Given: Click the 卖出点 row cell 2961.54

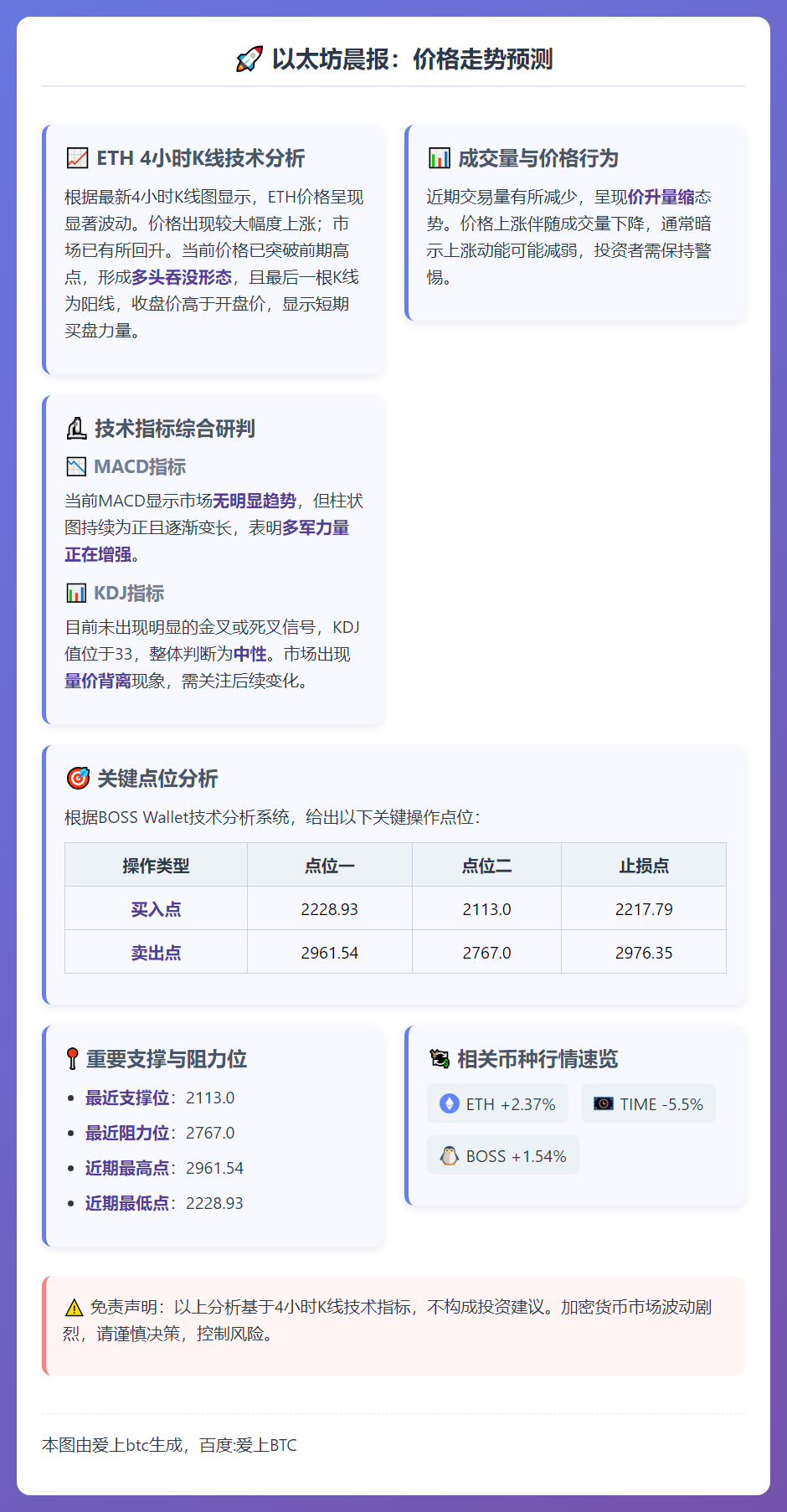Looking at the screenshot, I should (x=330, y=953).
